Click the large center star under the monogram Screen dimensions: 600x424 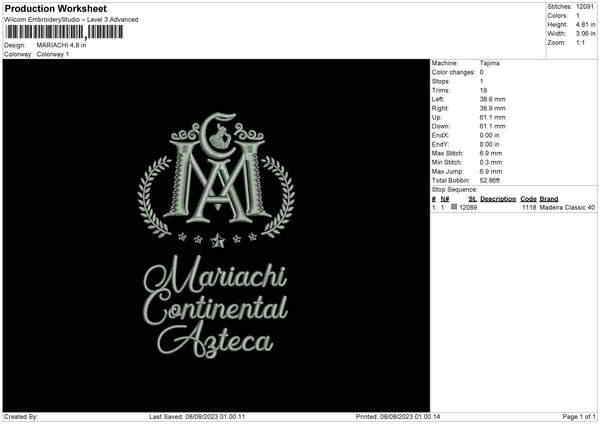point(218,241)
